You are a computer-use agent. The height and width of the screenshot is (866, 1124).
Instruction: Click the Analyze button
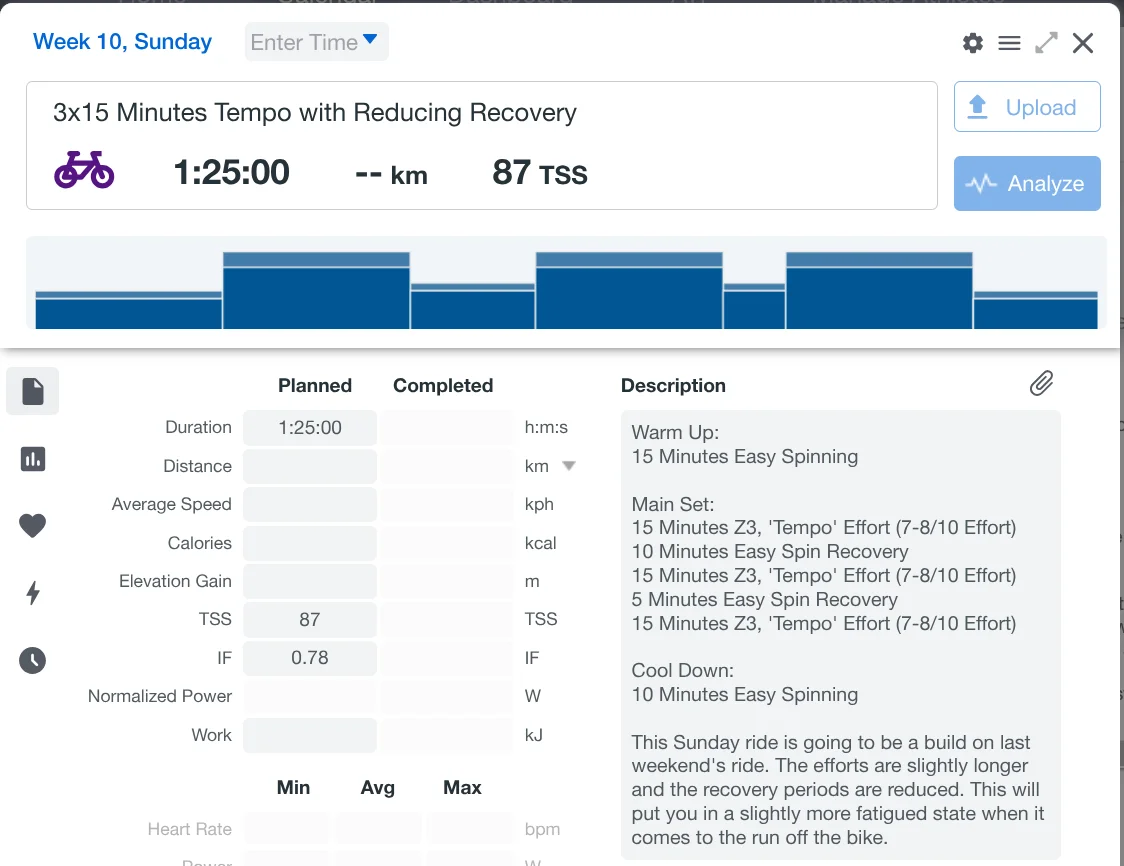(x=1027, y=183)
